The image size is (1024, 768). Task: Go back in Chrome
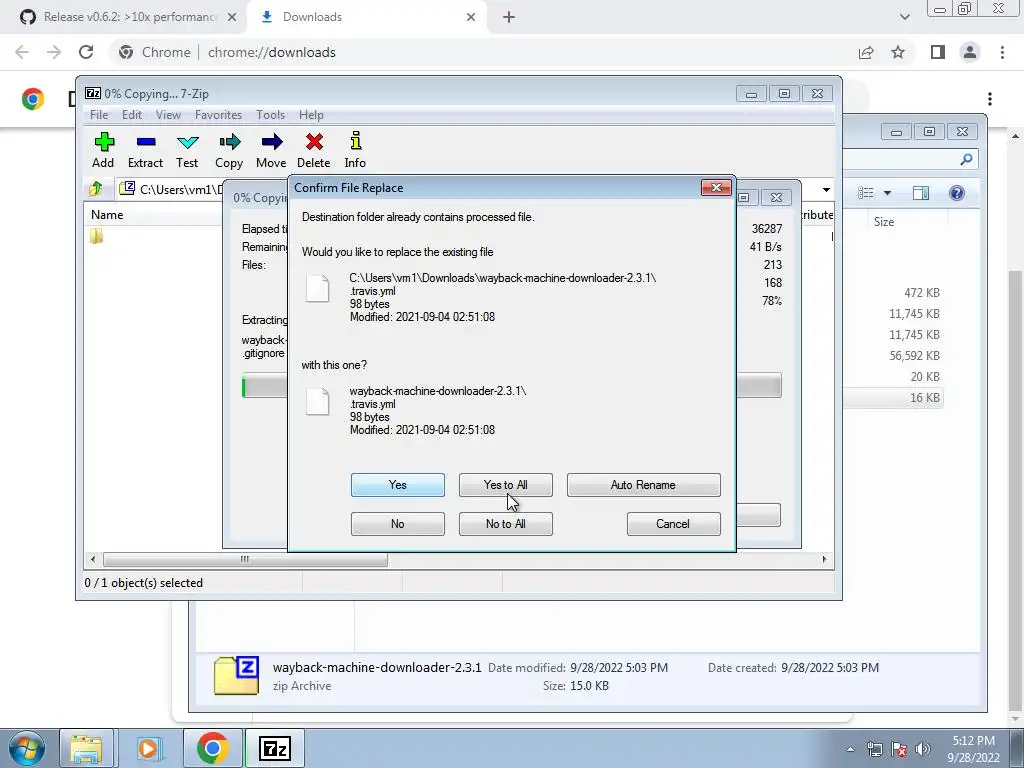click(x=22, y=52)
